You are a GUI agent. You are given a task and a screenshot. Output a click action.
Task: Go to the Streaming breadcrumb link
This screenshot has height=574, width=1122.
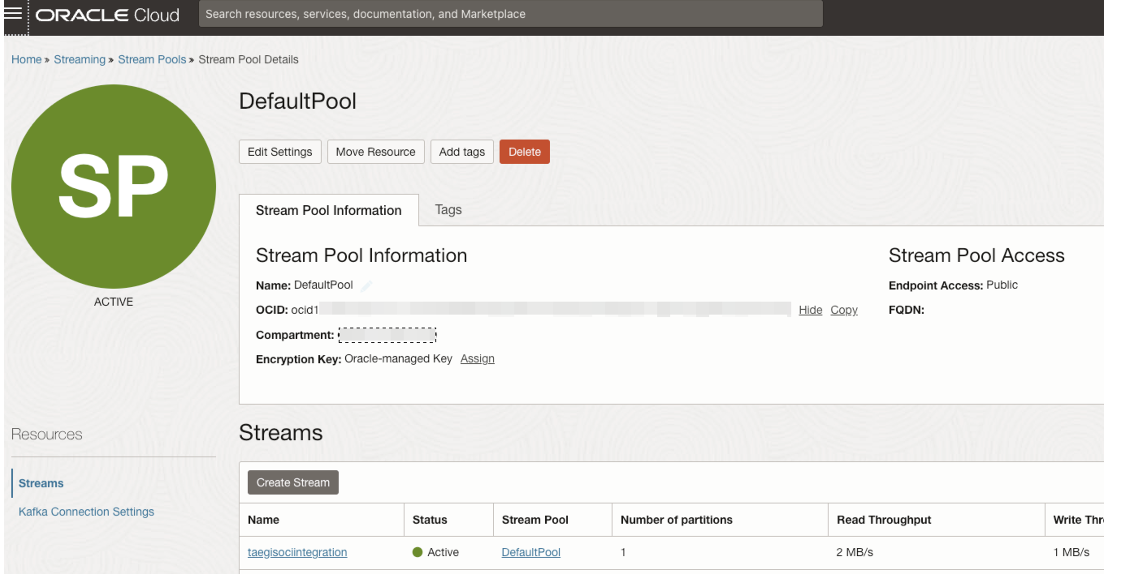point(79,59)
